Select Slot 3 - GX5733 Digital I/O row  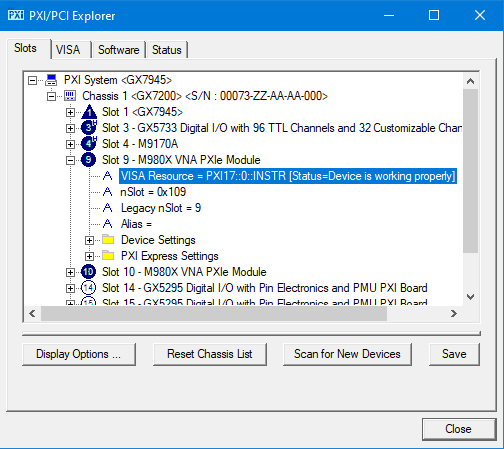(281, 128)
